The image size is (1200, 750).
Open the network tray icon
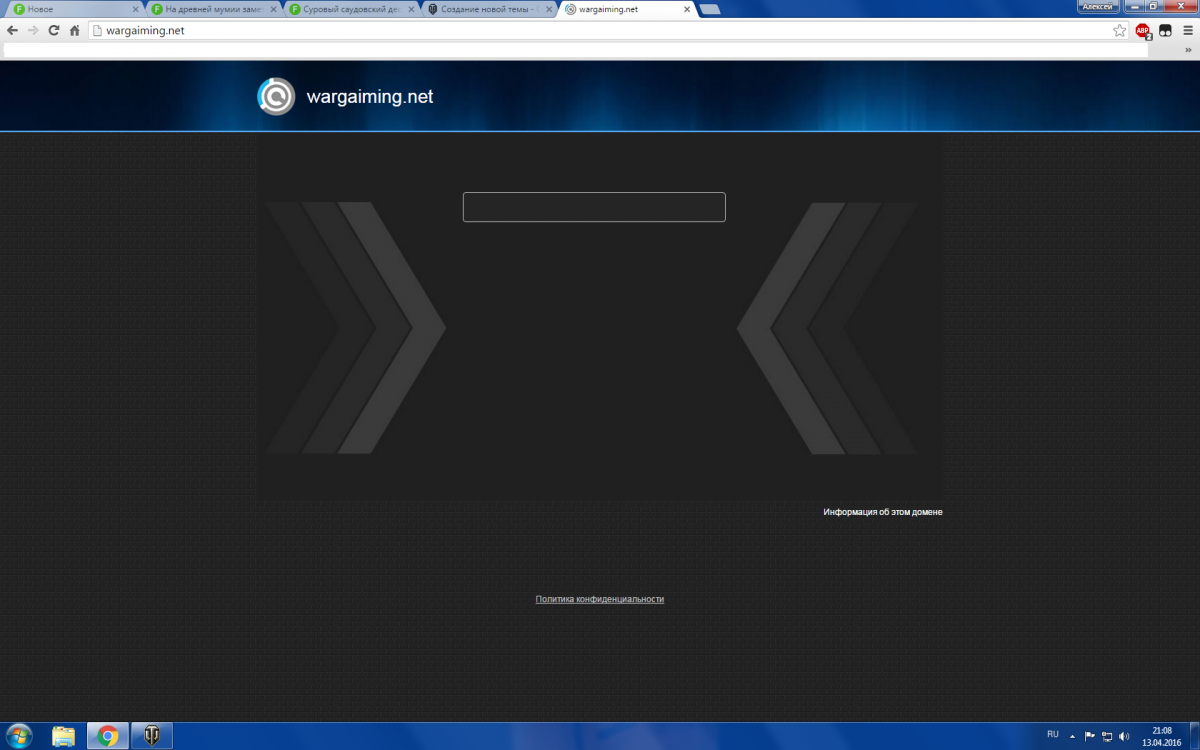1107,736
